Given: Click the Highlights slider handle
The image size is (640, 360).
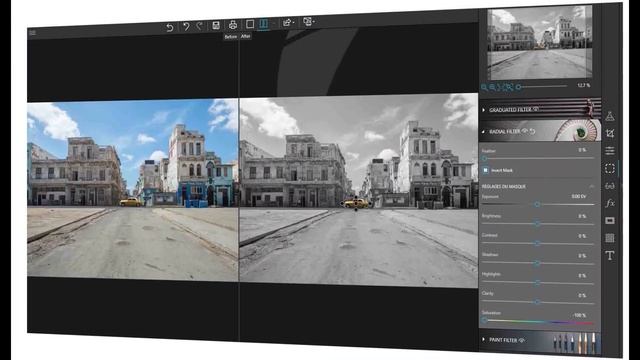Looking at the screenshot, I should [x=538, y=282].
